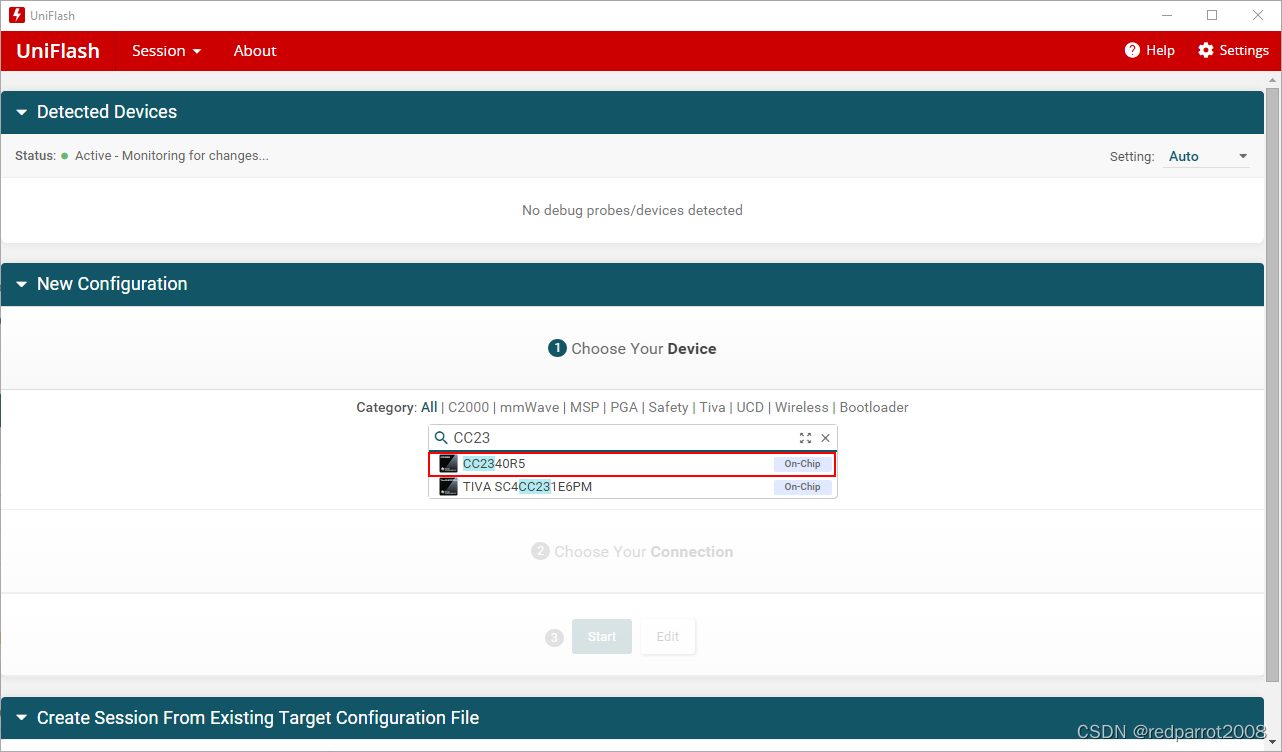Filter devices by UCD category
This screenshot has width=1282, height=752.
(750, 407)
